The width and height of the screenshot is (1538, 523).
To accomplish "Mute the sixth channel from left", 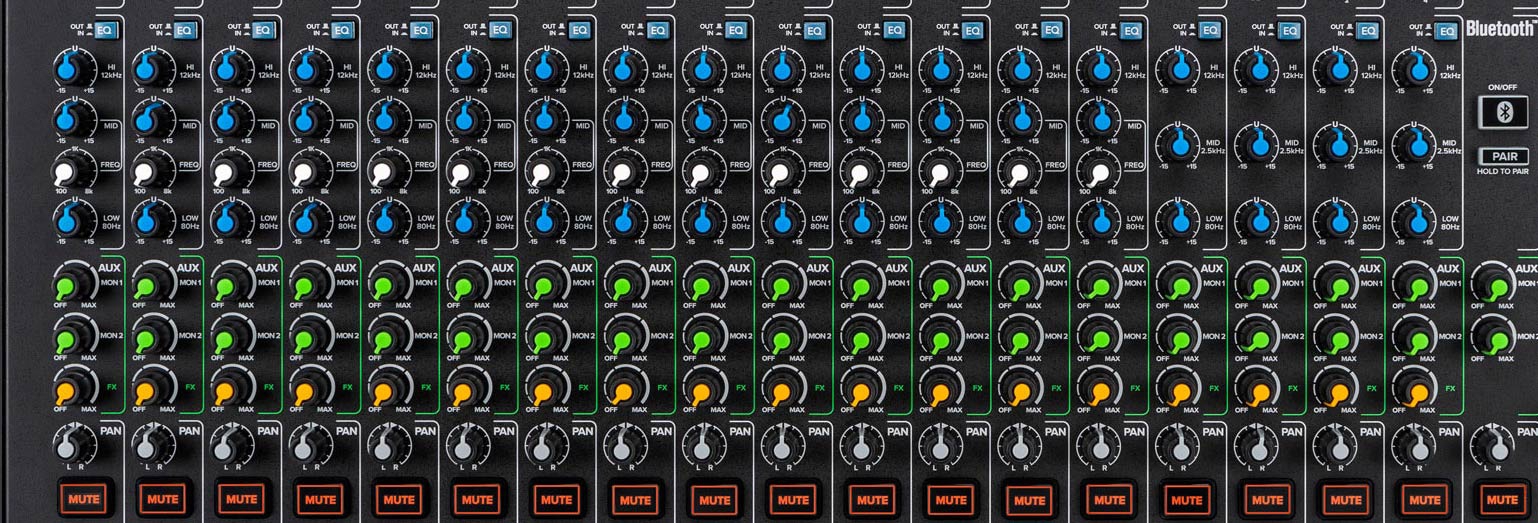I will 478,498.
